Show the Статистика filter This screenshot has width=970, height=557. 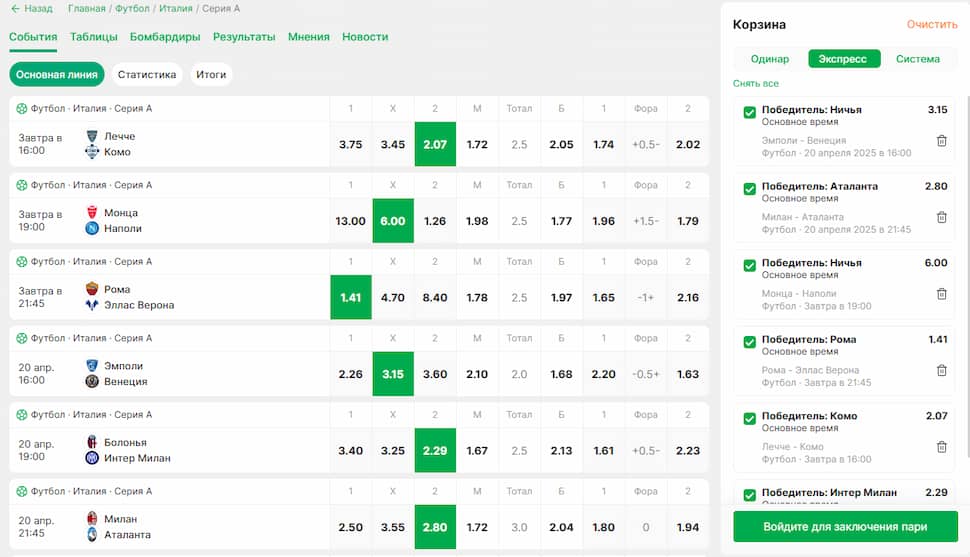pos(147,74)
